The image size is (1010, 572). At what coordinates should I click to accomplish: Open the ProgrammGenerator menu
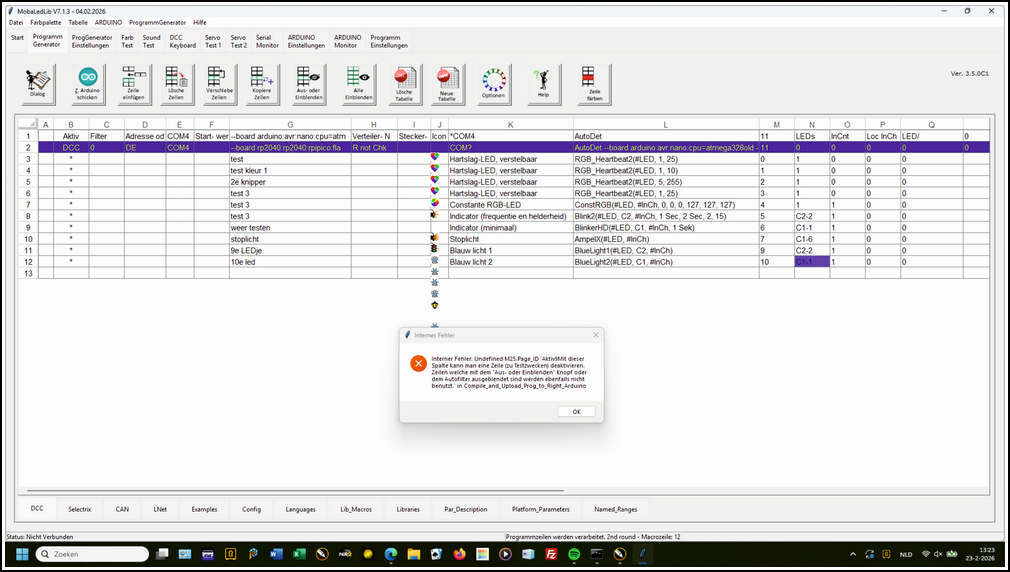(x=157, y=22)
